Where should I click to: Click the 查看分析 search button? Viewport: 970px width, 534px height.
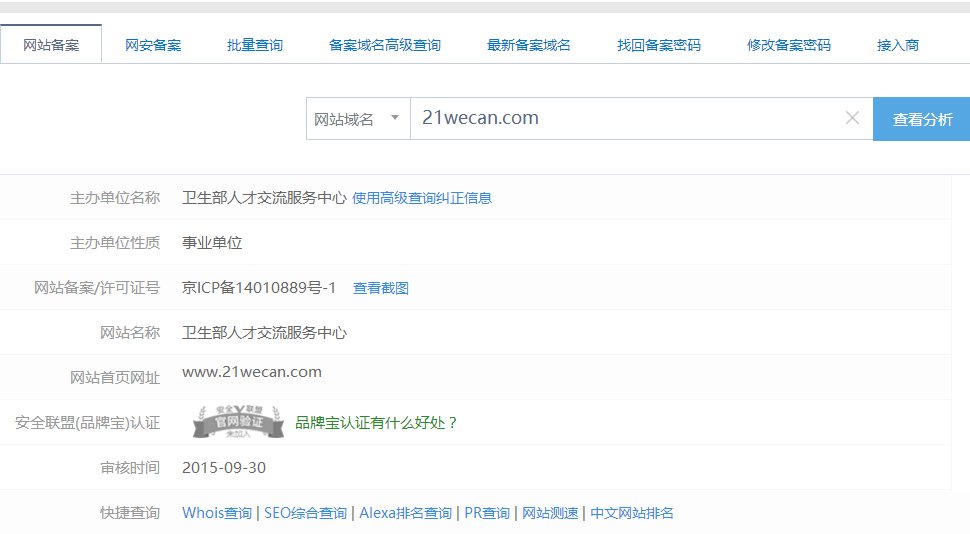pyautogui.click(x=922, y=119)
